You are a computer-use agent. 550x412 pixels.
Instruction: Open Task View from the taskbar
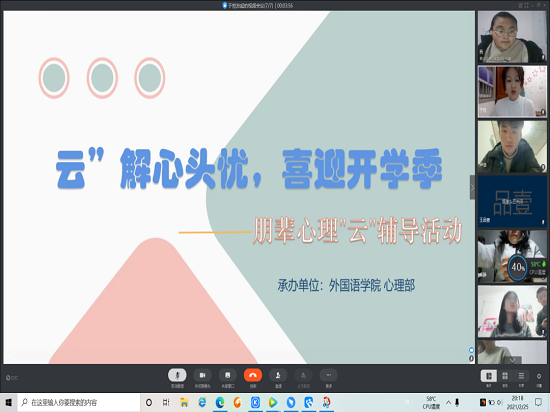pyautogui.click(x=166, y=403)
